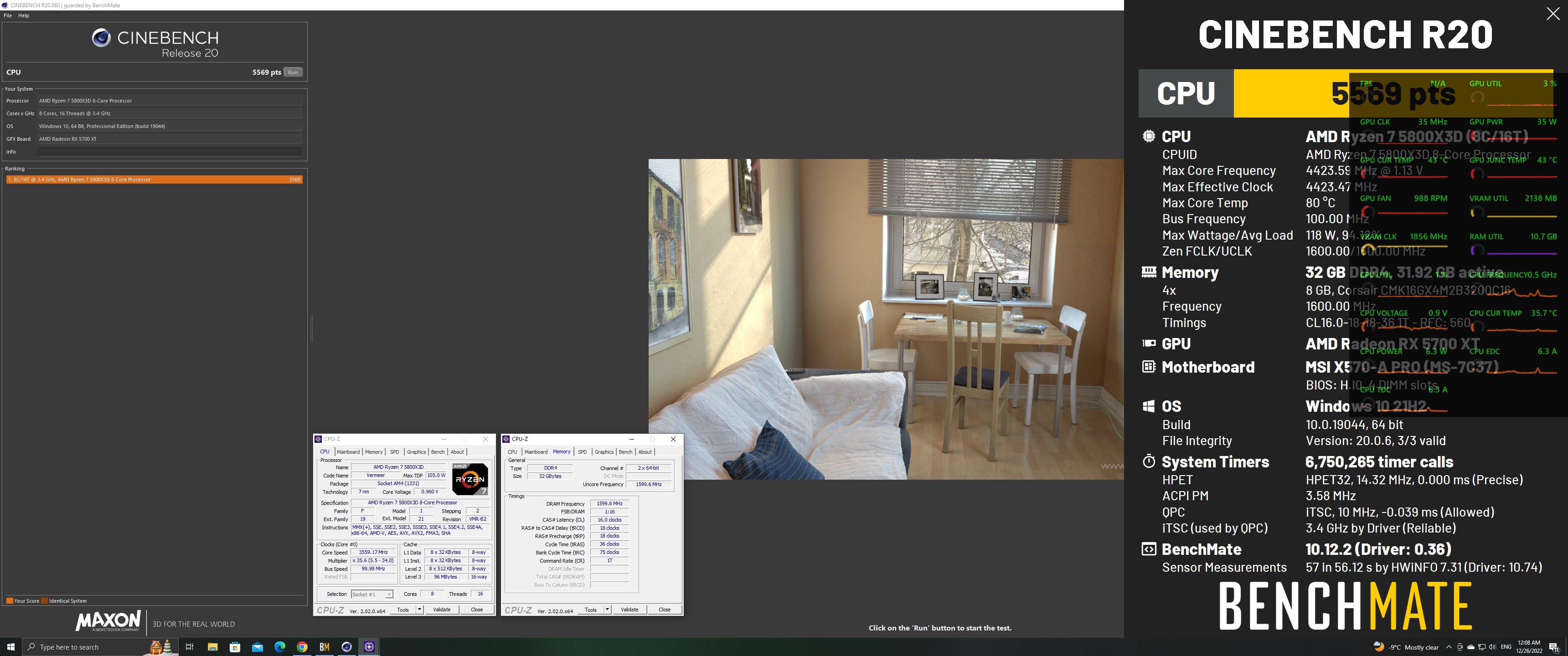Click the System Timers clock icon

click(x=1149, y=461)
